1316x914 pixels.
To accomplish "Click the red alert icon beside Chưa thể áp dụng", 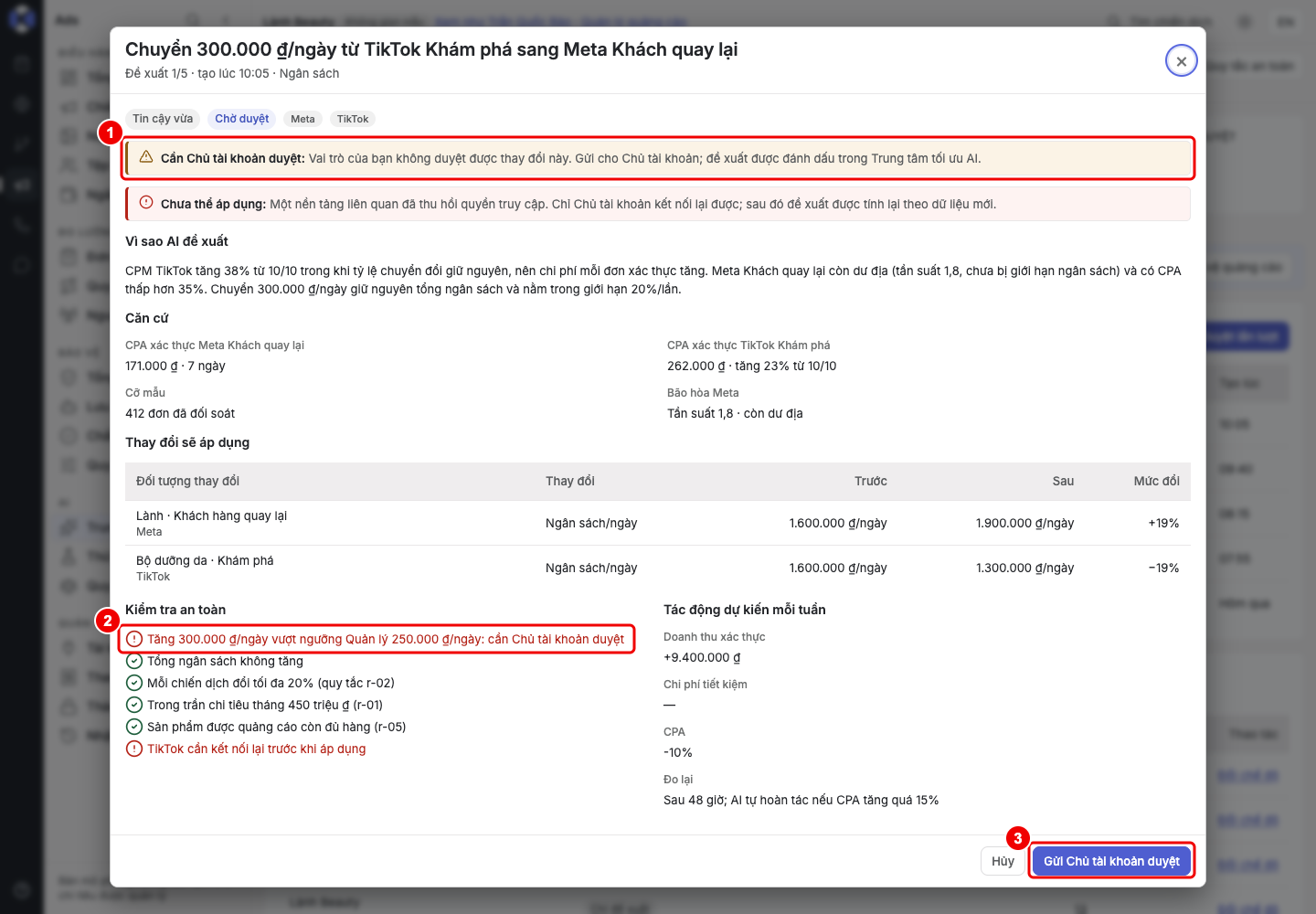I will [146, 203].
